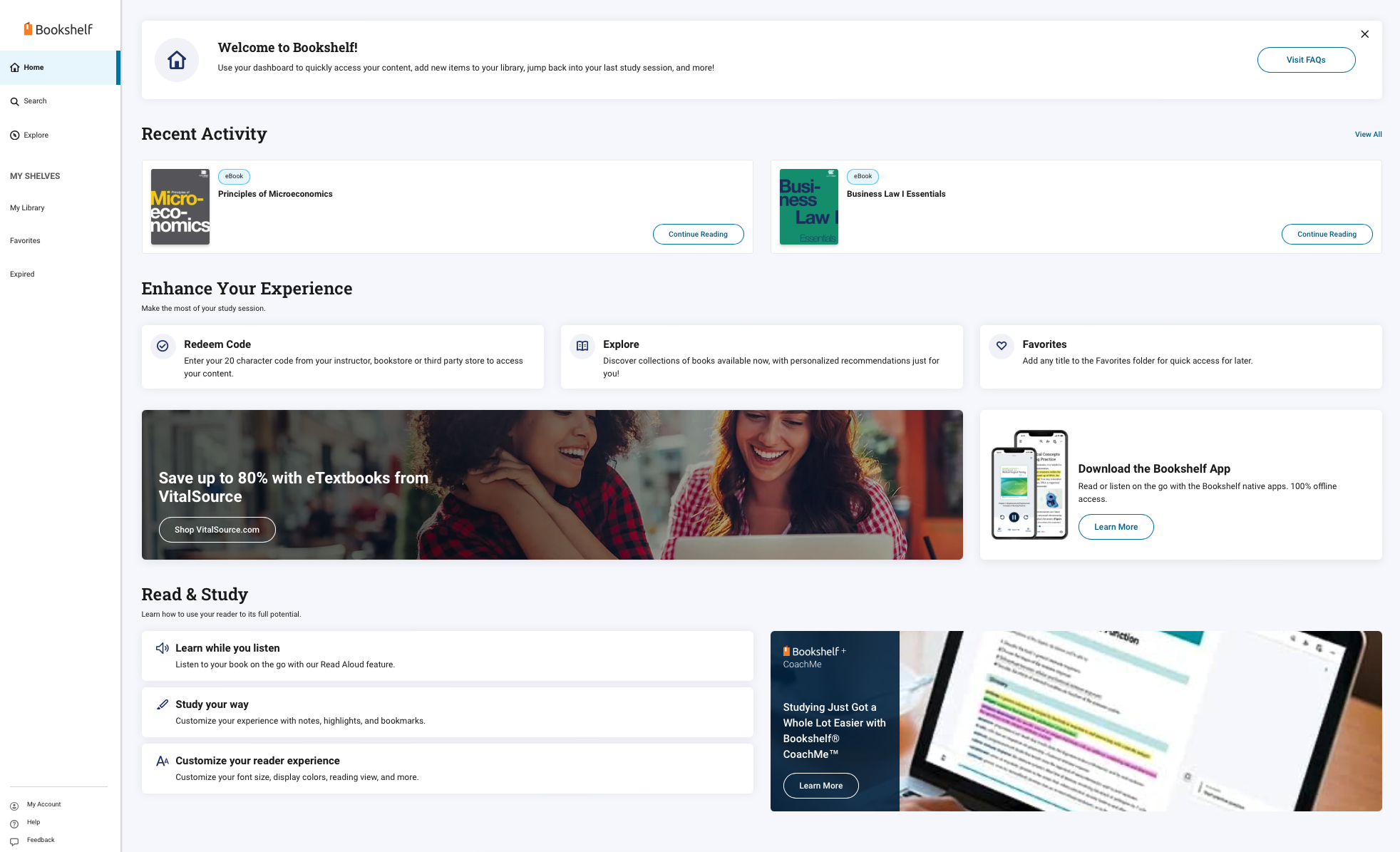Continue Reading Principles of Microeconomics
Viewport: 1400px width, 852px height.
[x=698, y=235]
